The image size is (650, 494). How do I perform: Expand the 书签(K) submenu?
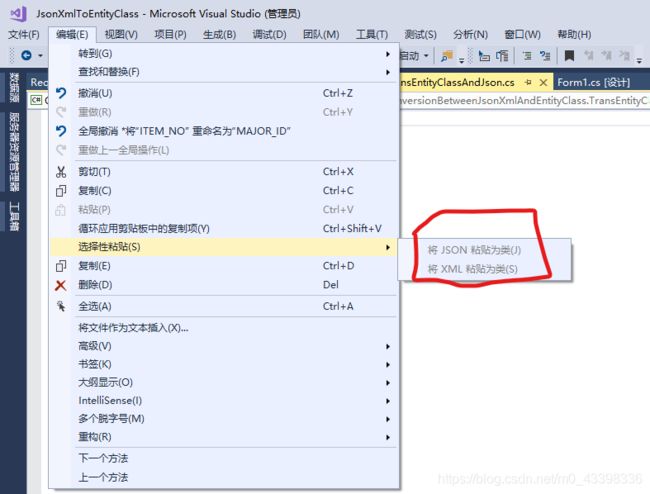[x=388, y=364]
